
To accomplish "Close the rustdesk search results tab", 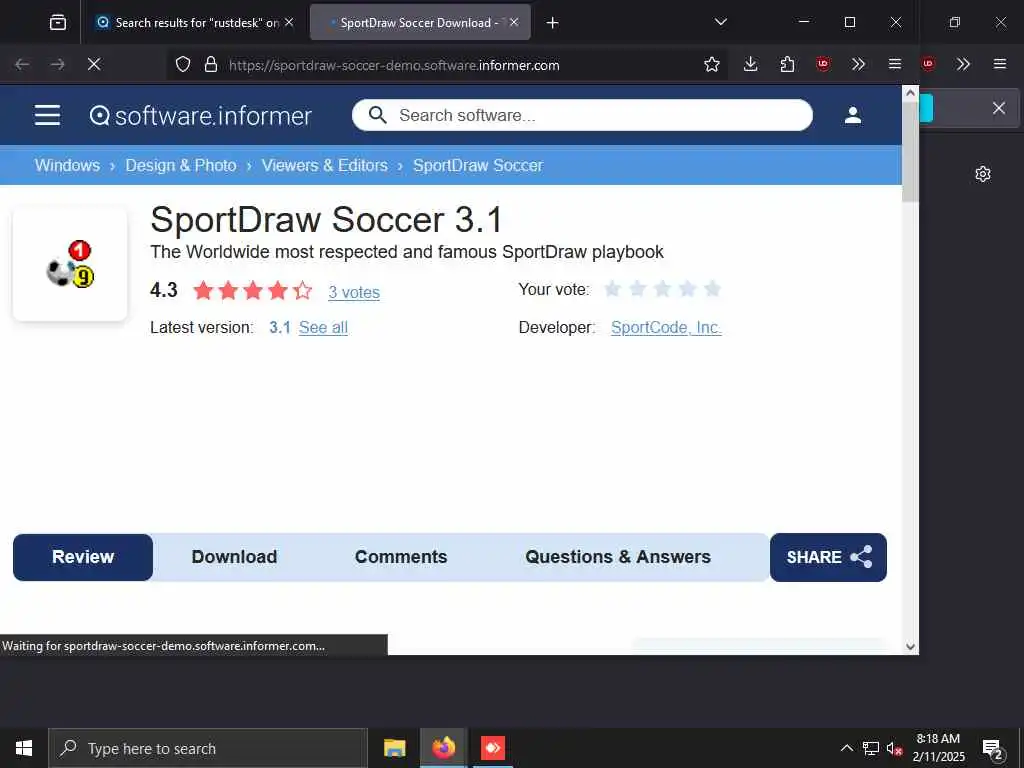I will click(289, 22).
